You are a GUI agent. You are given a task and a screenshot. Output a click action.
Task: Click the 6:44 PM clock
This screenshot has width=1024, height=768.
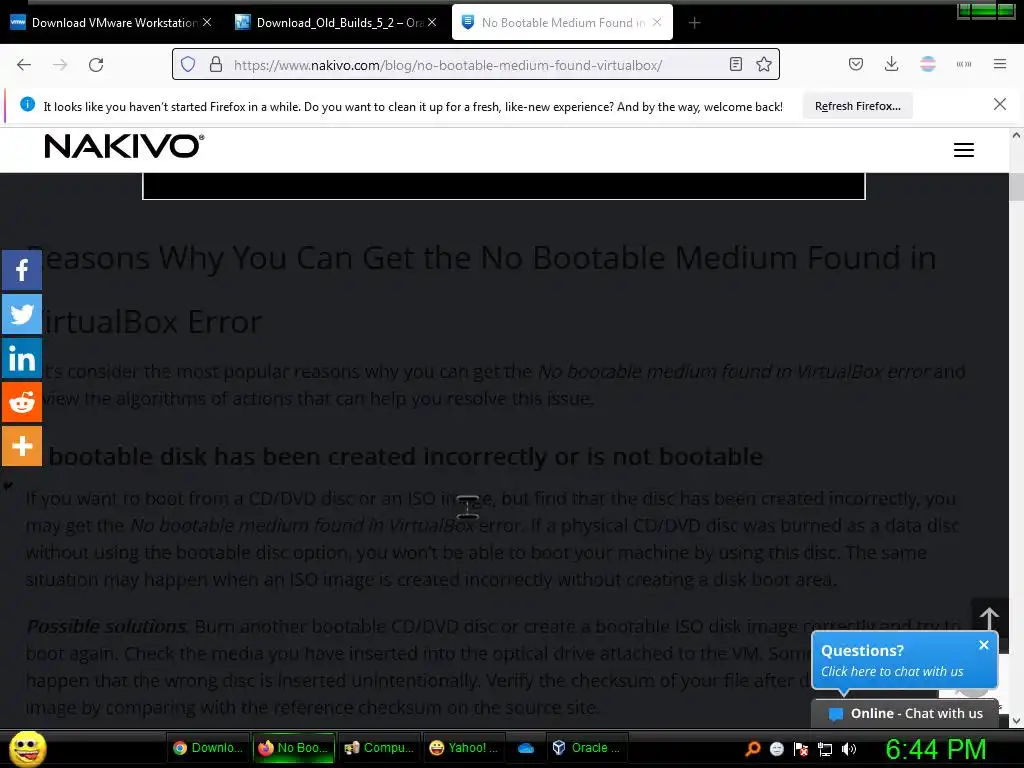(936, 749)
